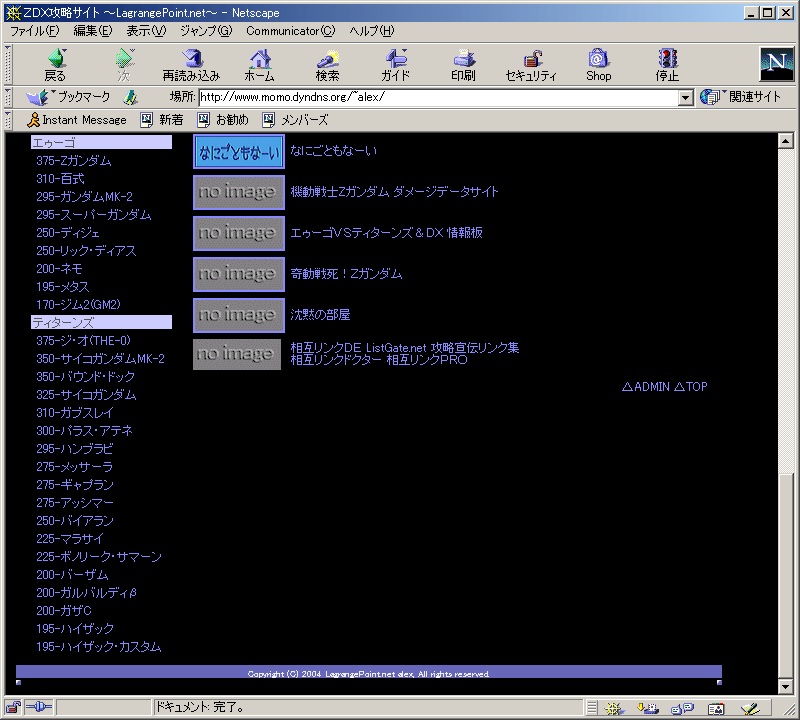
Task: Open the ガイド guide toolbar icon
Action: (x=395, y=65)
